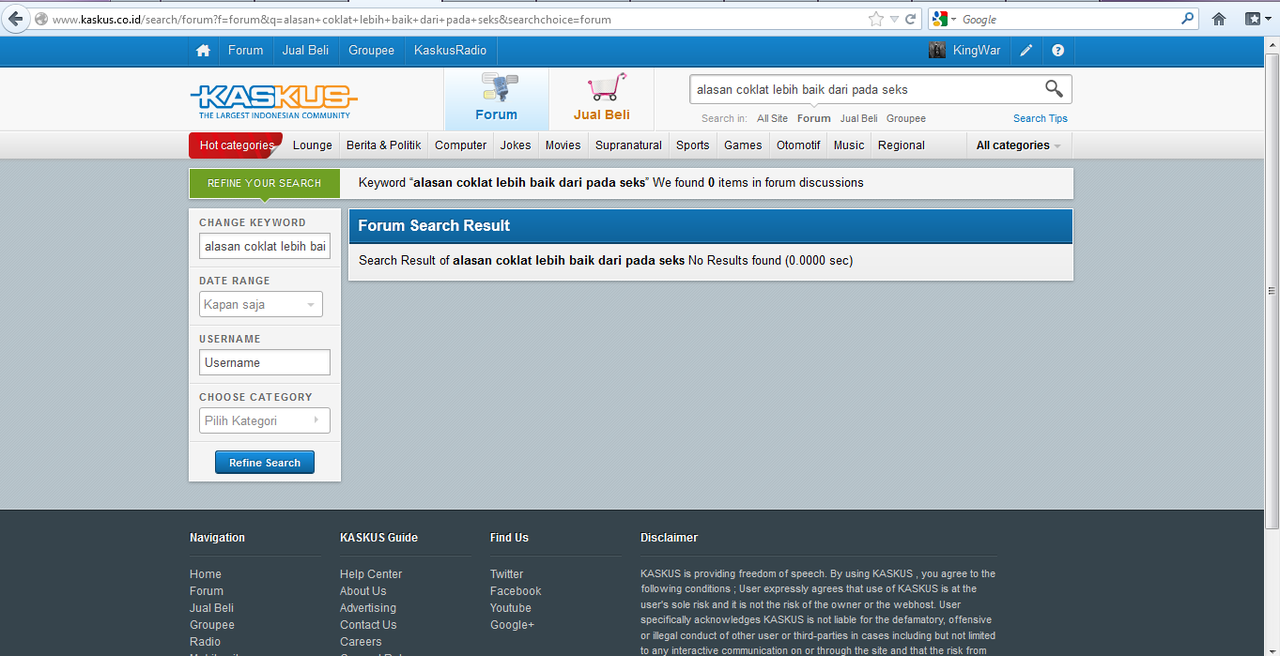The image size is (1280, 656).
Task: Open footer Twitter link
Action: (x=507, y=574)
